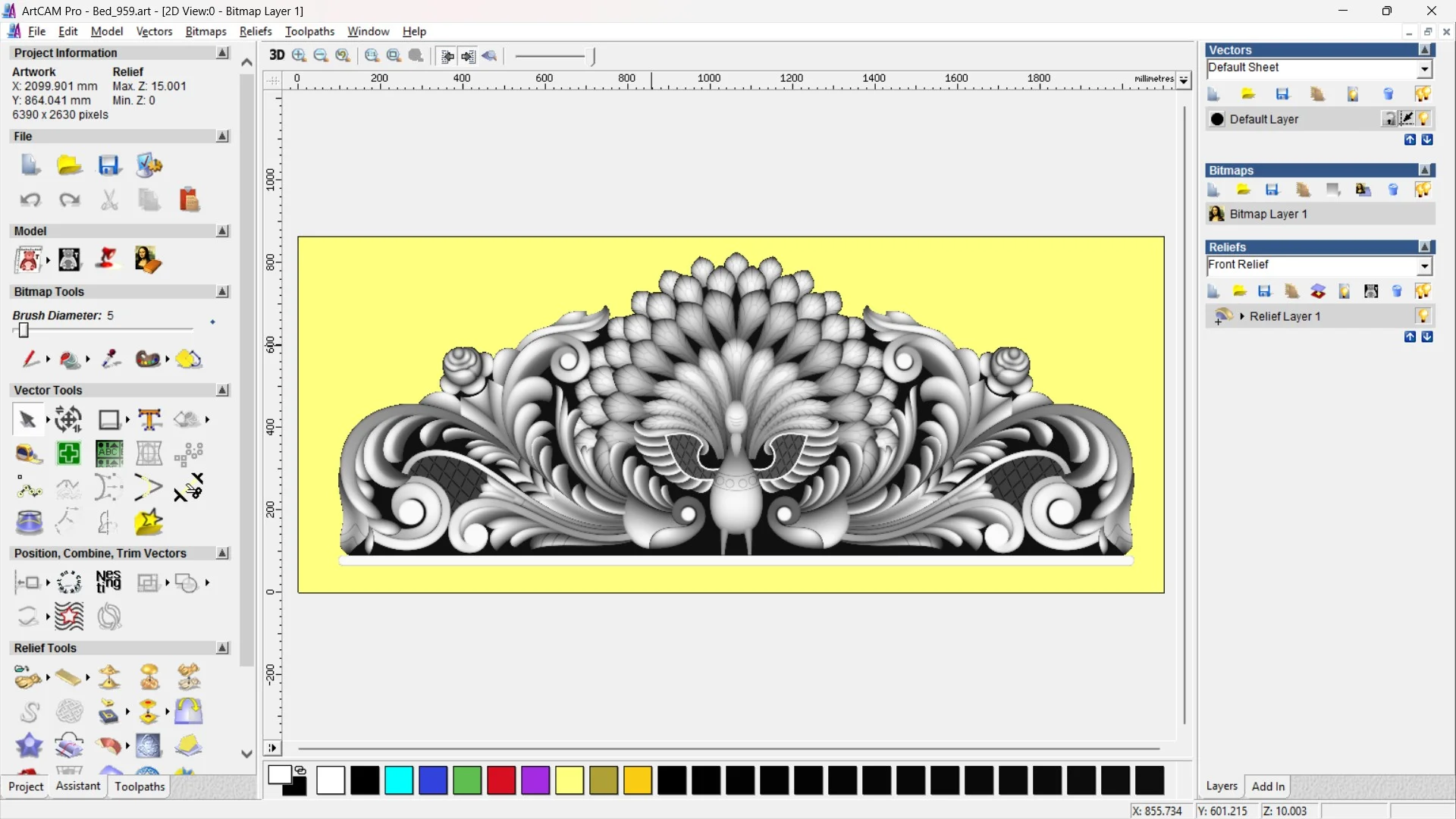The width and height of the screenshot is (1456, 819).
Task: Open the Default Sheet dropdown
Action: tap(1425, 68)
